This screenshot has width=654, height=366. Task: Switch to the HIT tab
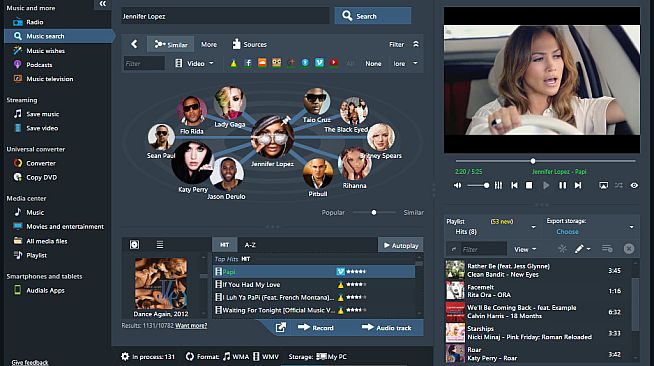(x=224, y=245)
